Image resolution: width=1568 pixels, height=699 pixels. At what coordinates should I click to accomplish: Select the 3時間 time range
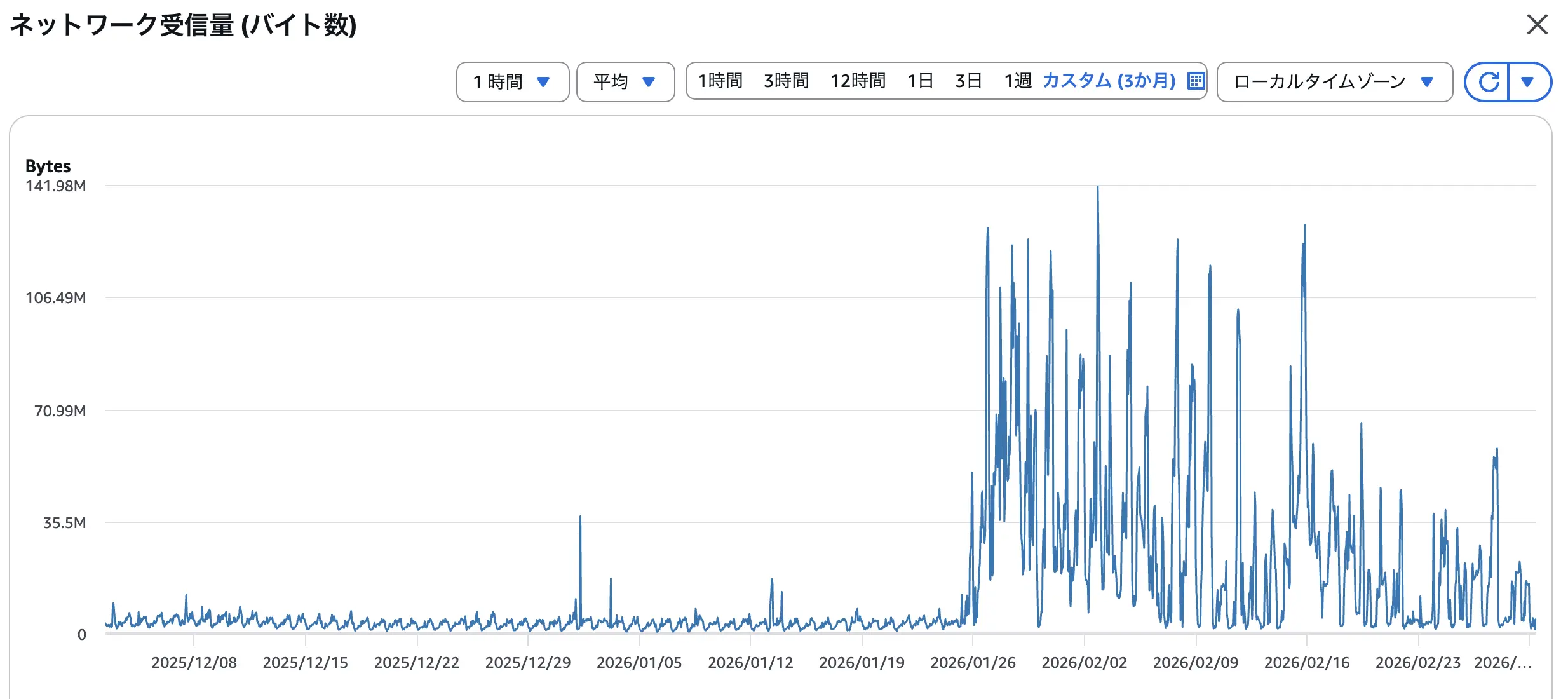coord(786,81)
